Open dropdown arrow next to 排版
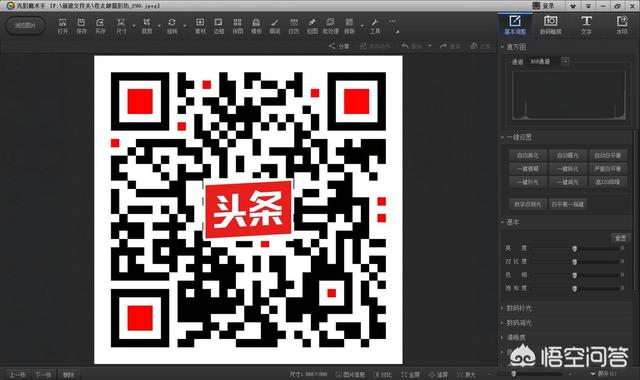The width and height of the screenshot is (640, 380). (362, 26)
